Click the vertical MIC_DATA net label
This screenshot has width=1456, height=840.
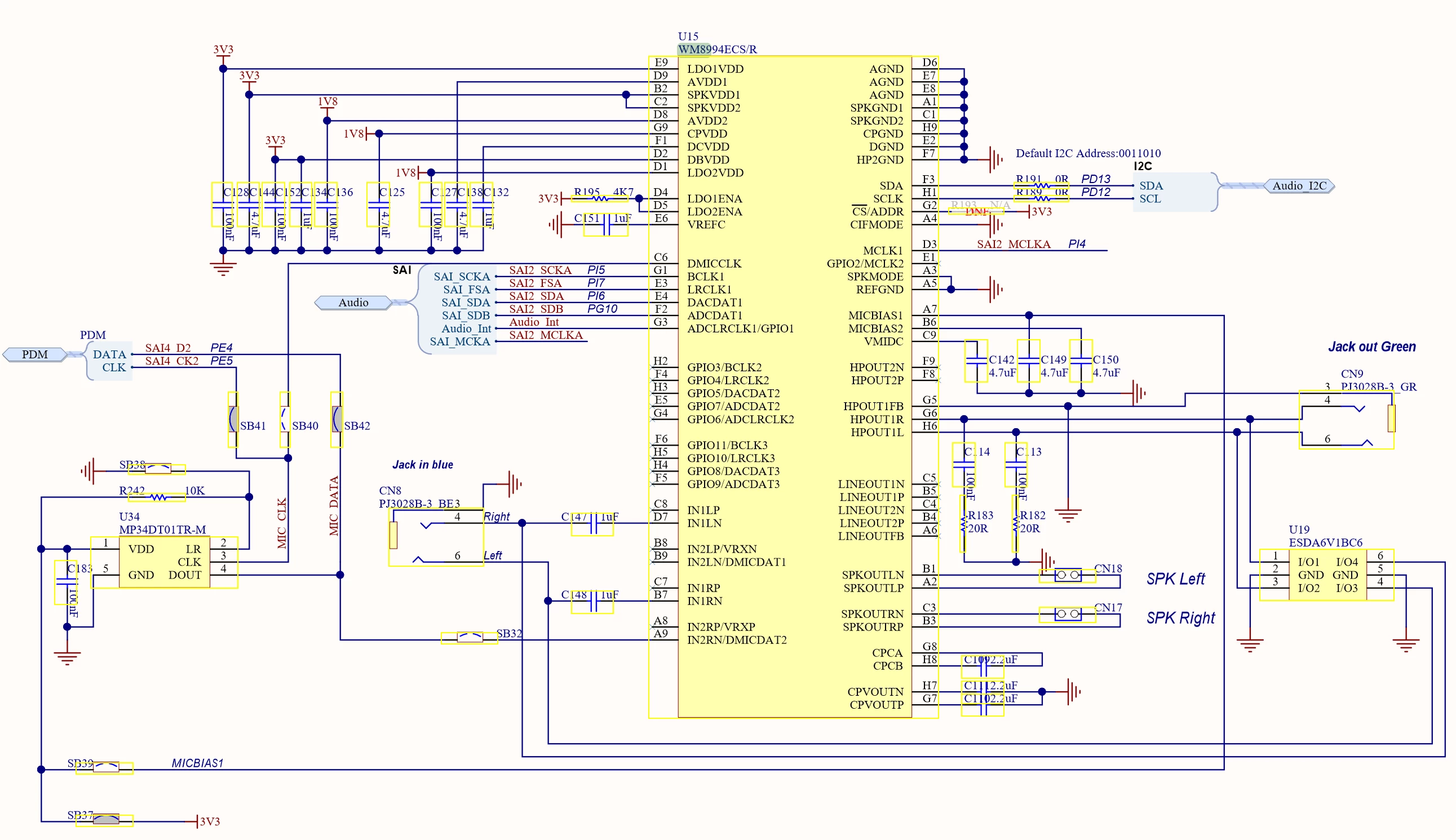click(334, 506)
